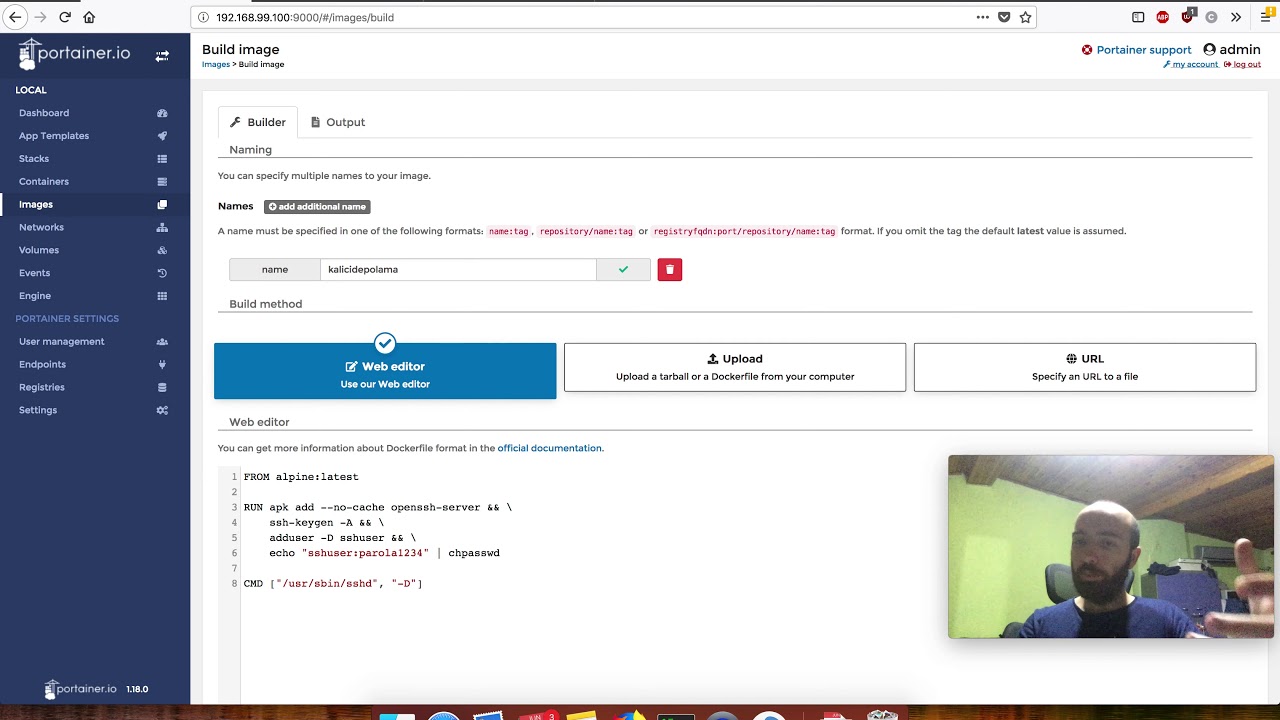
Task: Switch to the Output tab
Action: 338,122
